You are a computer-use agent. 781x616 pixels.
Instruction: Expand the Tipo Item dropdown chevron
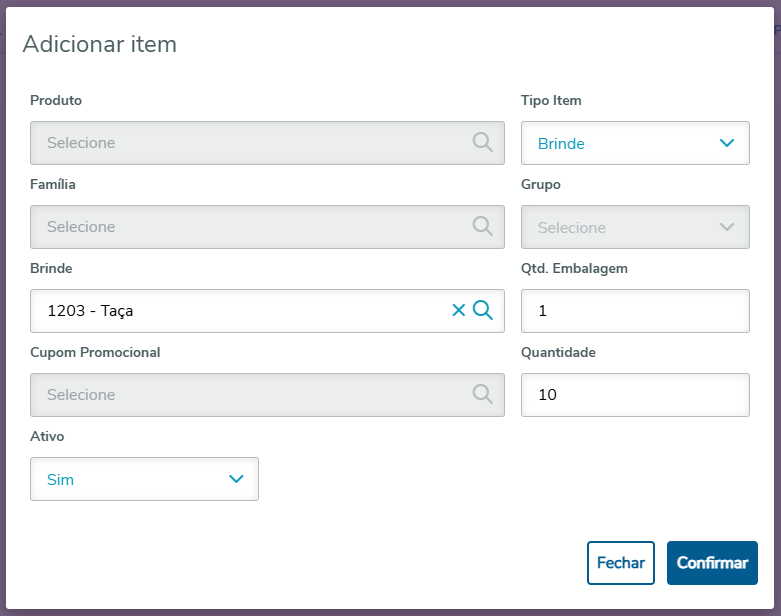click(727, 143)
